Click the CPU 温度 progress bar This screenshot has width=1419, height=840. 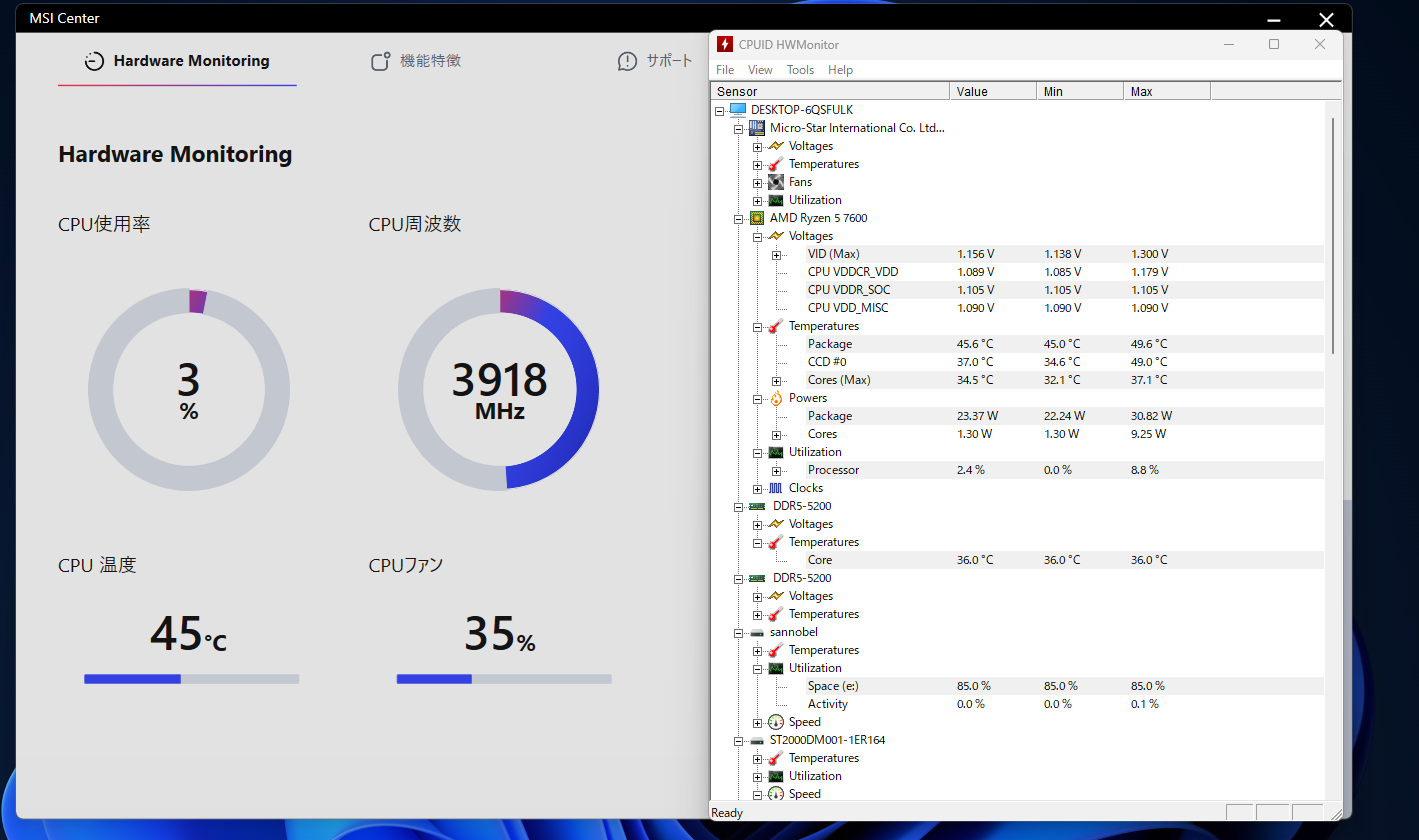tap(191, 679)
